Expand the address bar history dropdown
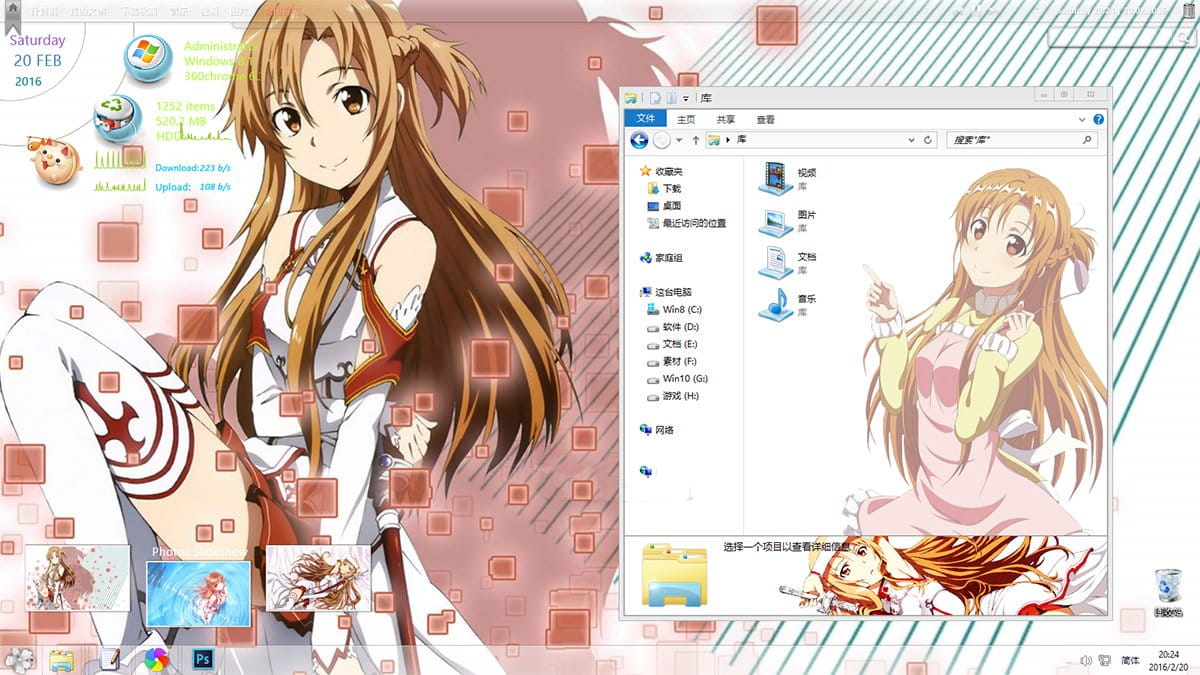The image size is (1200, 675). click(x=909, y=140)
